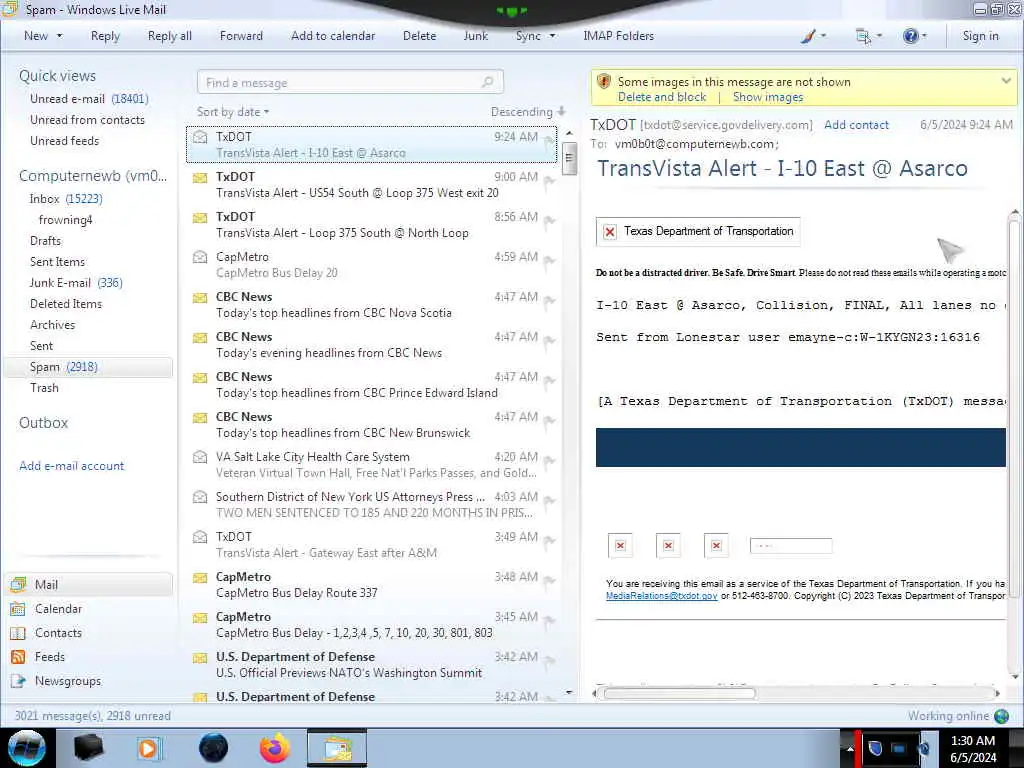Viewport: 1024px width, 768px height.
Task: Click the message list scrollbar thumb
Action: click(x=569, y=158)
